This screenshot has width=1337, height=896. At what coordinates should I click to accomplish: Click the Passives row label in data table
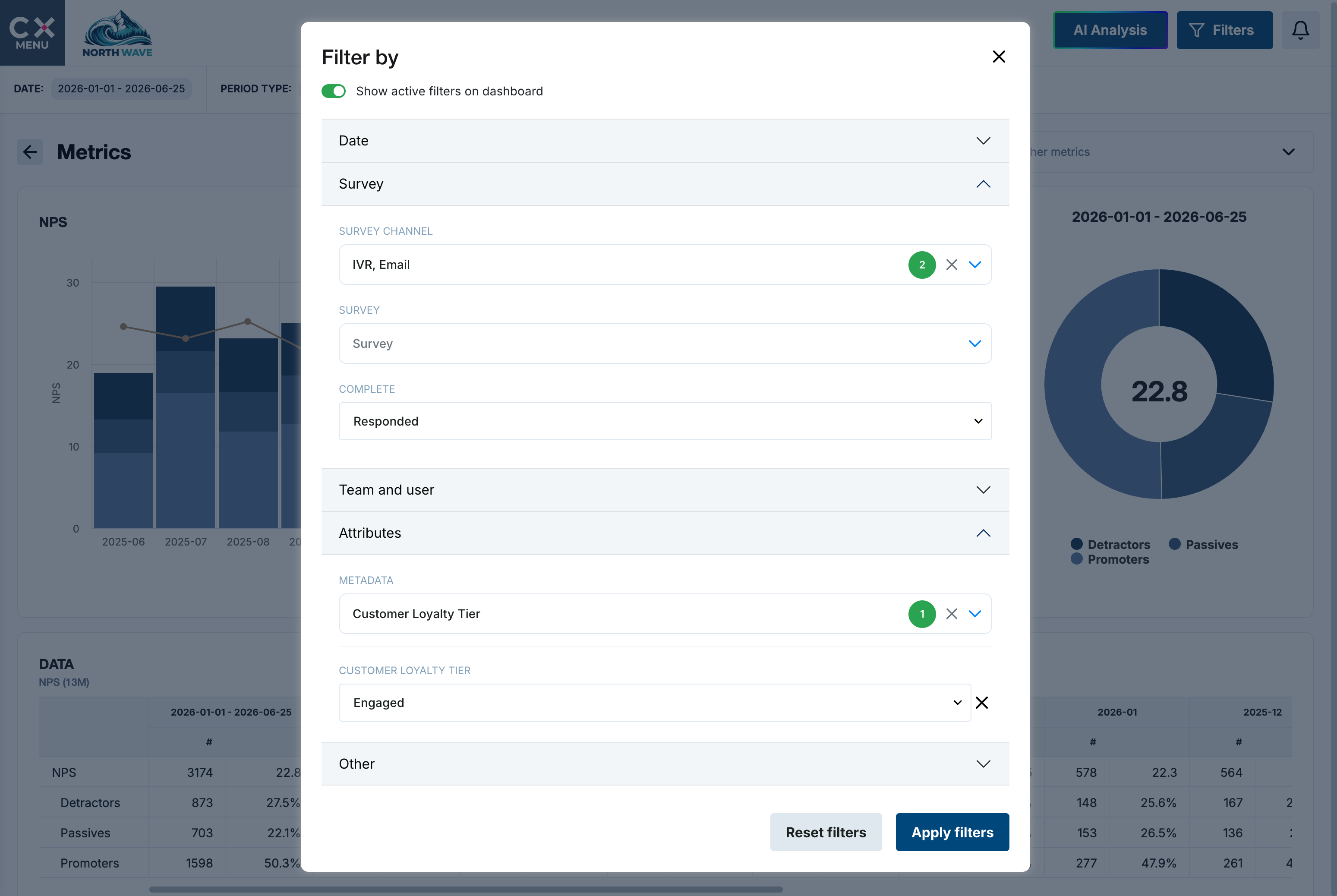[85, 833]
